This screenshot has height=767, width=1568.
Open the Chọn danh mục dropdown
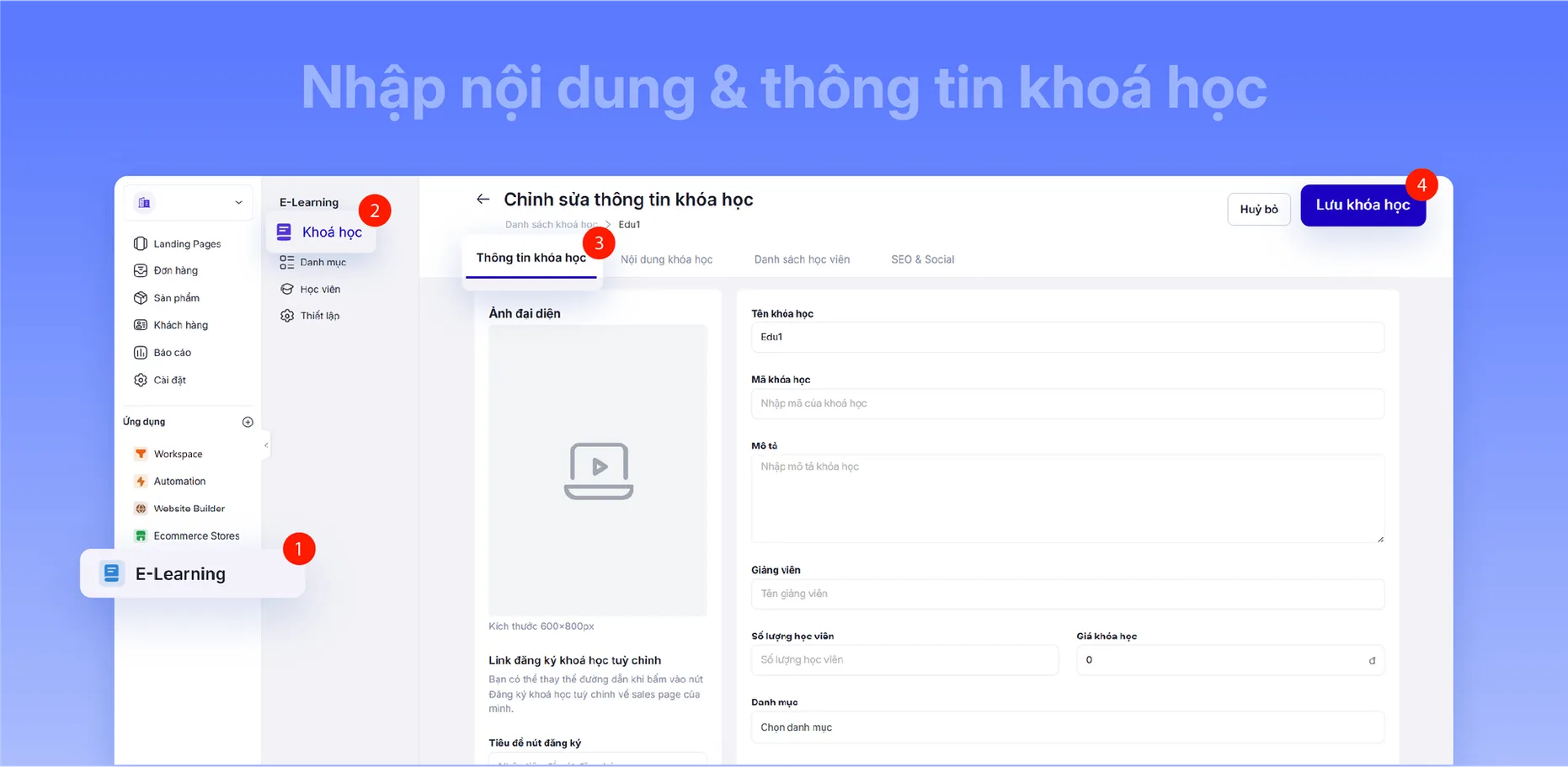[1067, 727]
